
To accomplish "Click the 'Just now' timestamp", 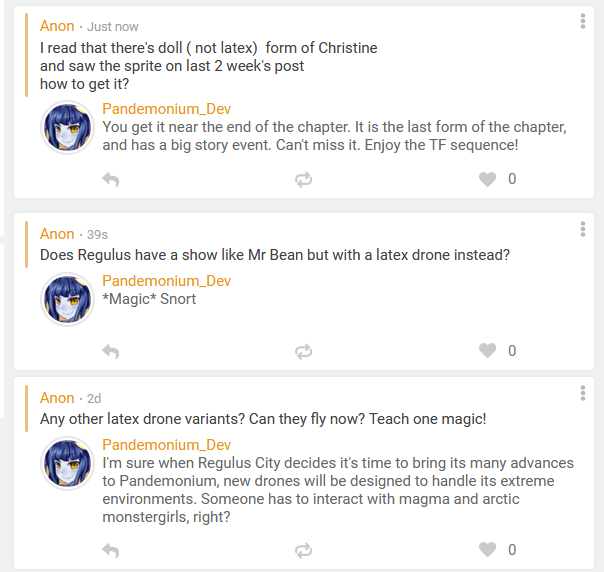I will (x=113, y=26).
